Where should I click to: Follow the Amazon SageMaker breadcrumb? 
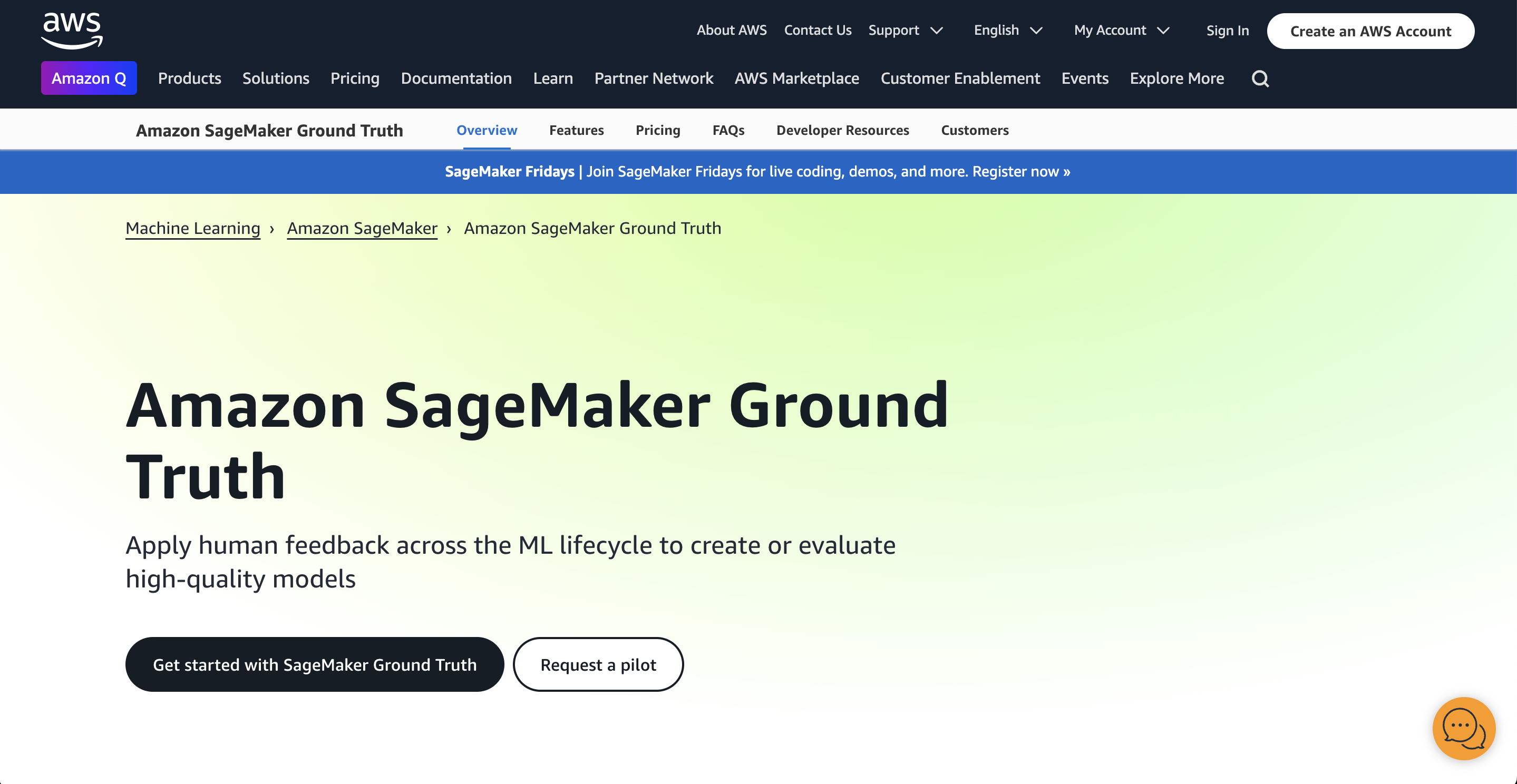pyautogui.click(x=362, y=228)
